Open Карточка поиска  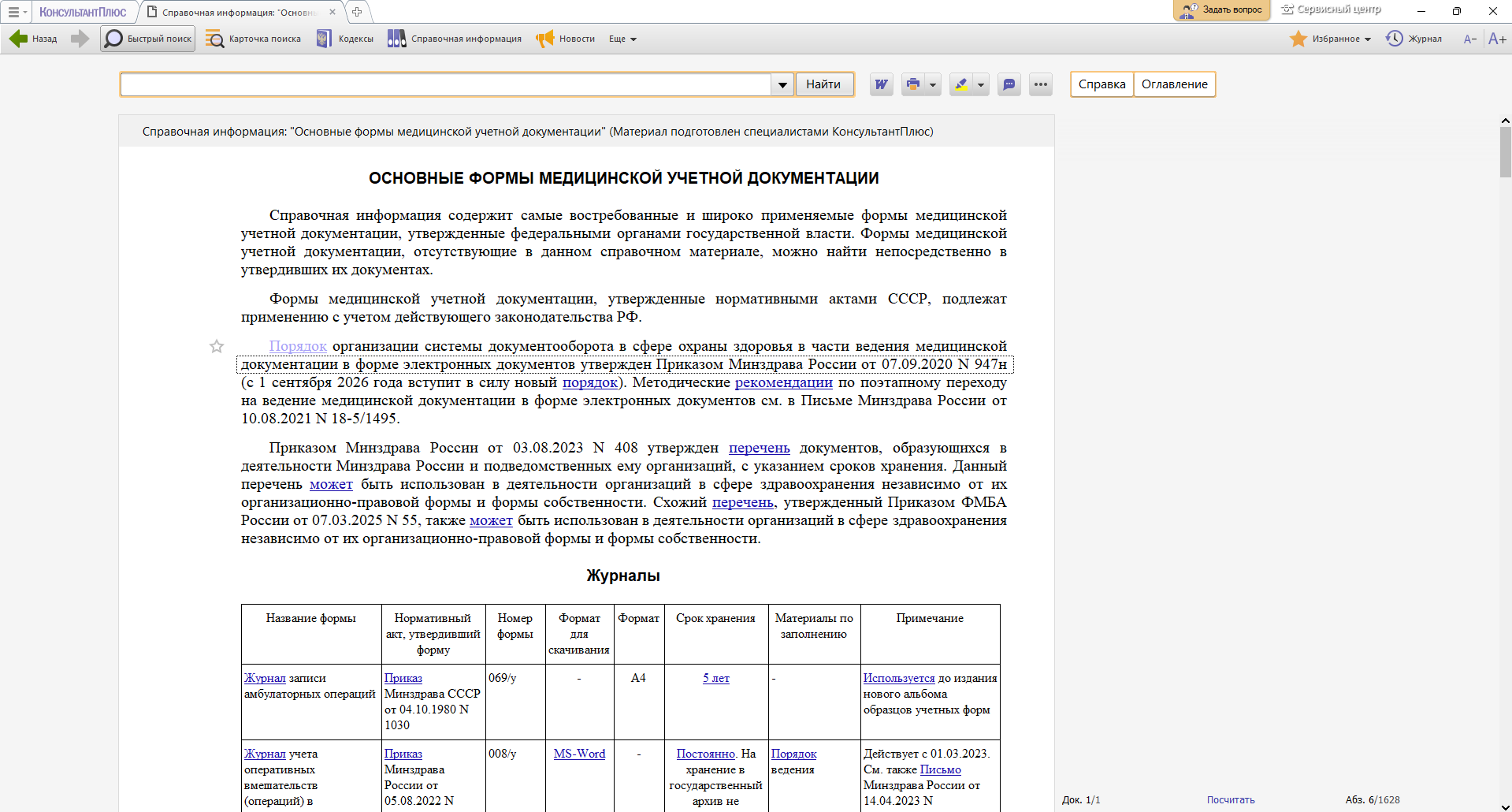(x=253, y=39)
